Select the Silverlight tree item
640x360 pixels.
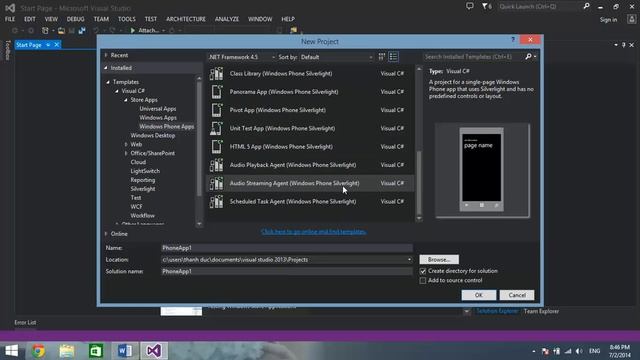click(143, 189)
